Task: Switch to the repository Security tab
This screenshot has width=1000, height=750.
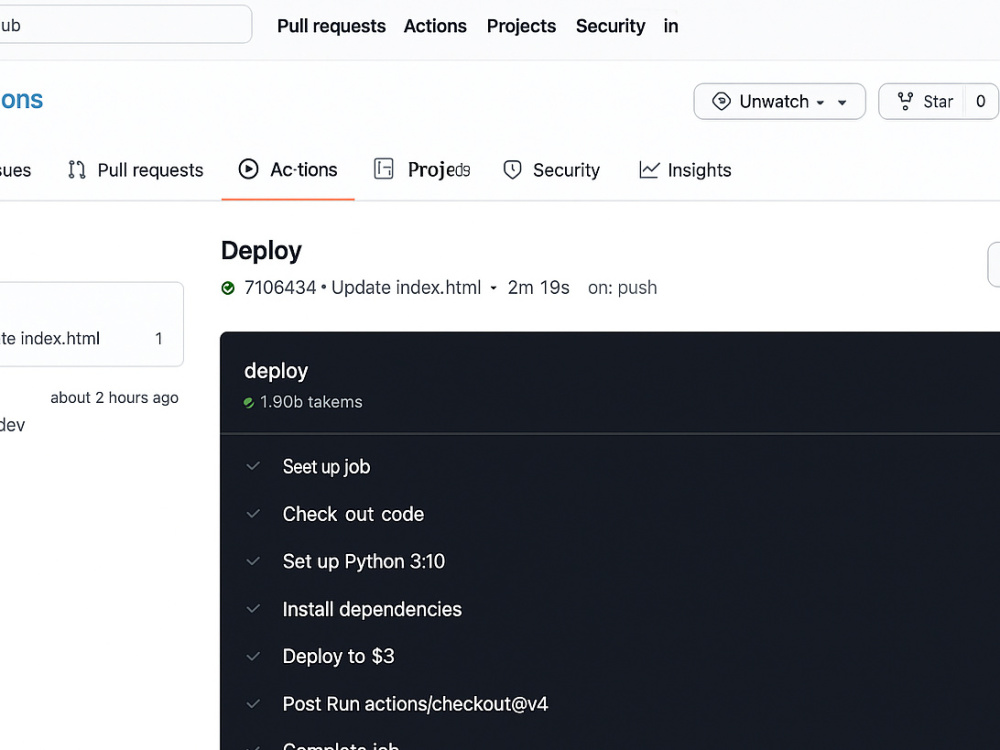Action: [552, 170]
